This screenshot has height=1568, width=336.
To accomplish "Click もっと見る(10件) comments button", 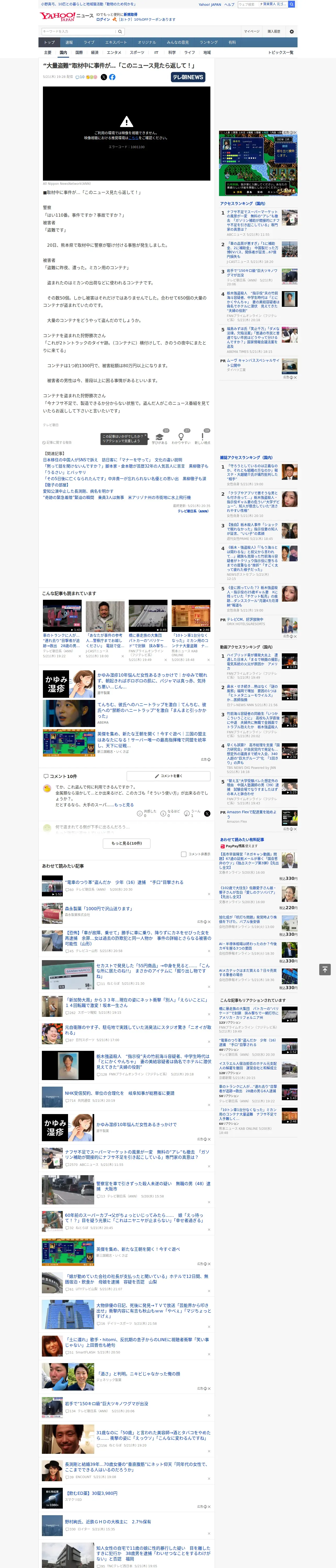I will coord(126,844).
